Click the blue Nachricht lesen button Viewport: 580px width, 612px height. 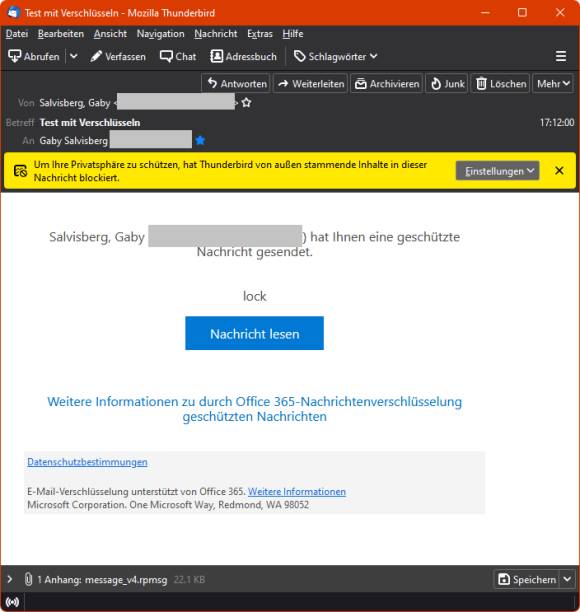click(x=254, y=333)
